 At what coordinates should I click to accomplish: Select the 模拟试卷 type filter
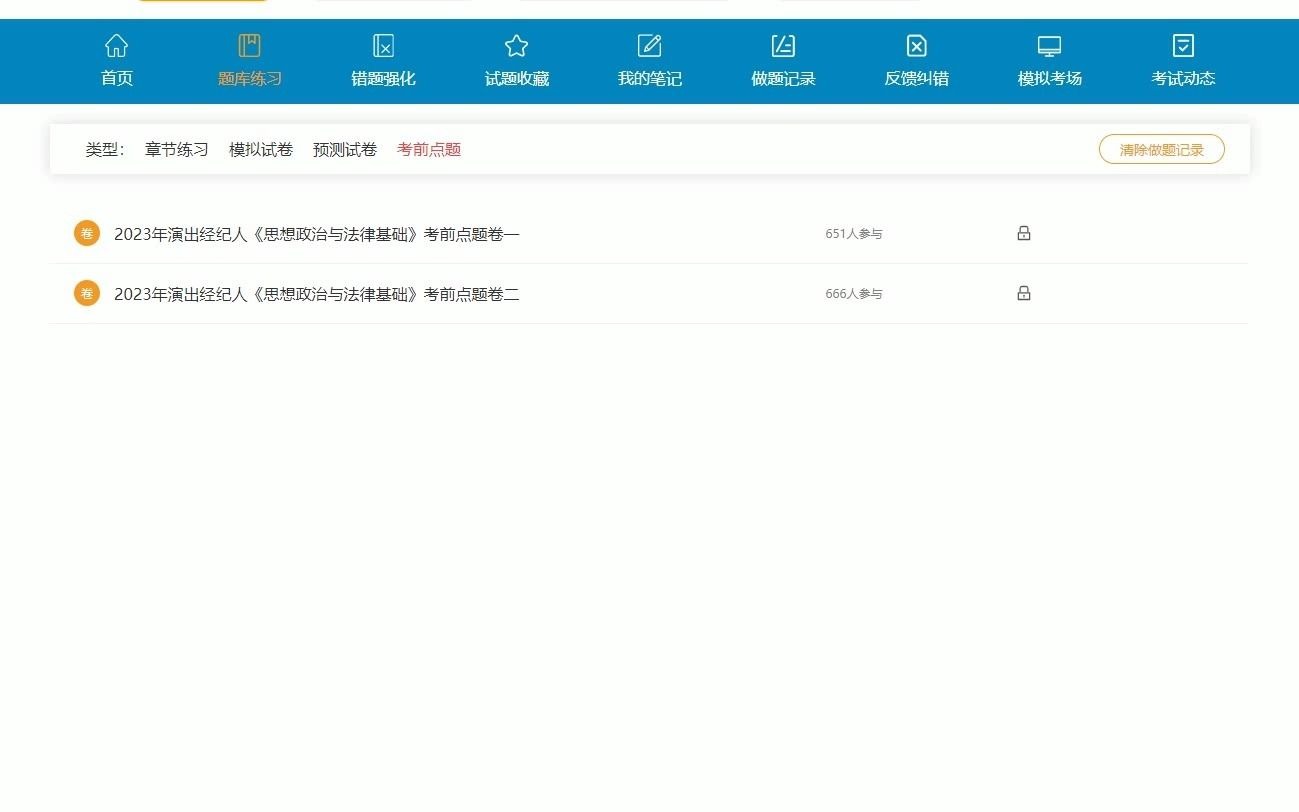pyautogui.click(x=261, y=150)
